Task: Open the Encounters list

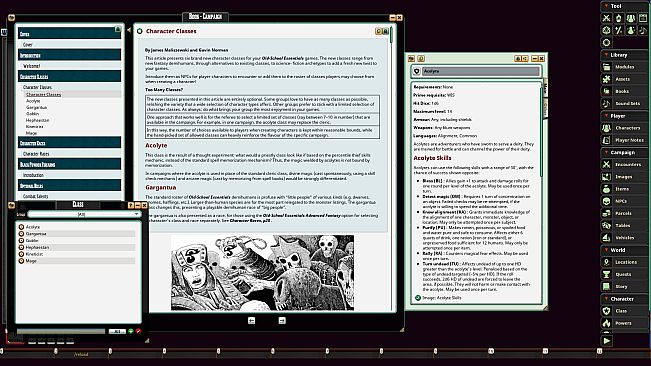Action: coord(624,164)
